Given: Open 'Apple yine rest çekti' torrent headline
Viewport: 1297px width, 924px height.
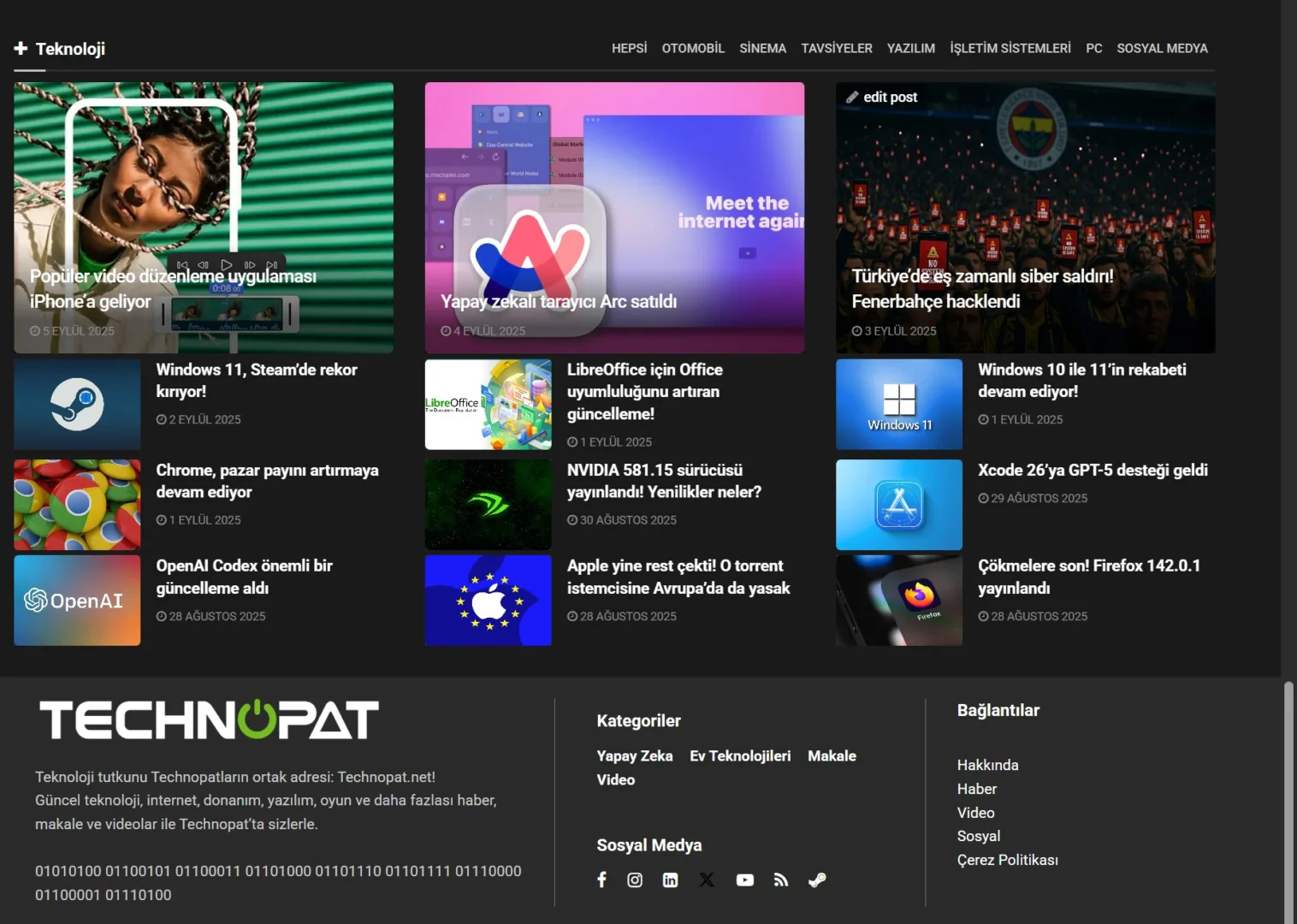Looking at the screenshot, I should pyautogui.click(x=678, y=577).
